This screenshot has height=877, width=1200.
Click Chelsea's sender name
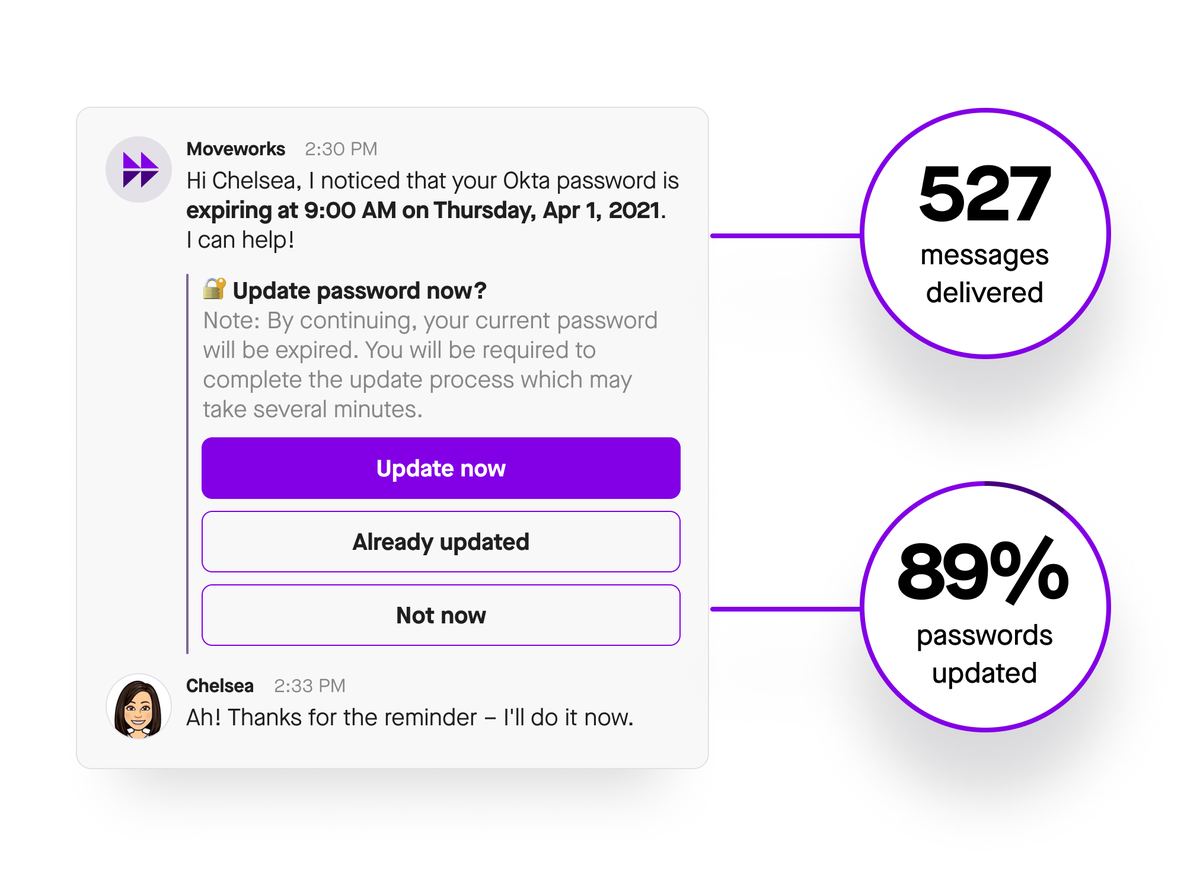[x=220, y=686]
